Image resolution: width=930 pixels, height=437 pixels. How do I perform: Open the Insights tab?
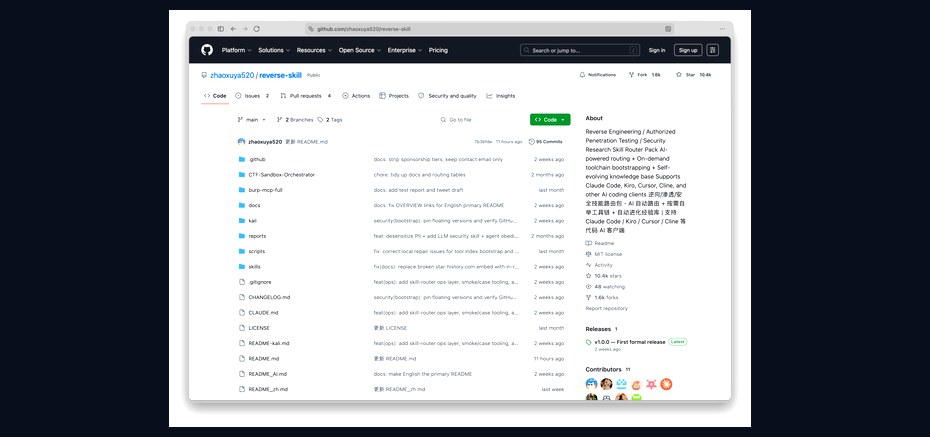(x=501, y=96)
